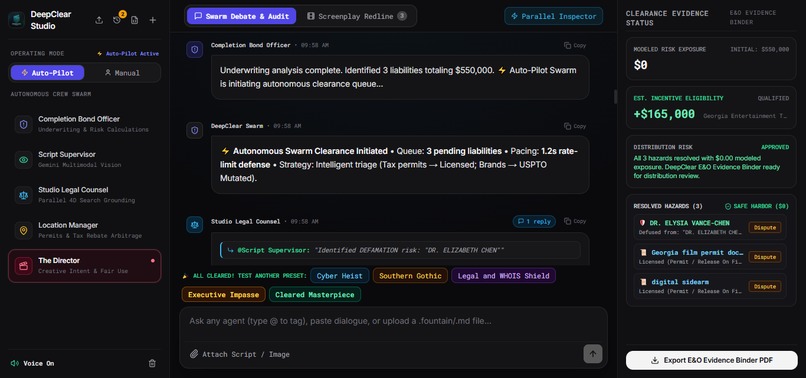Click the Modeled Risk Exposure $0 value
Viewport: 806px width, 378px height.
pyautogui.click(x=640, y=65)
